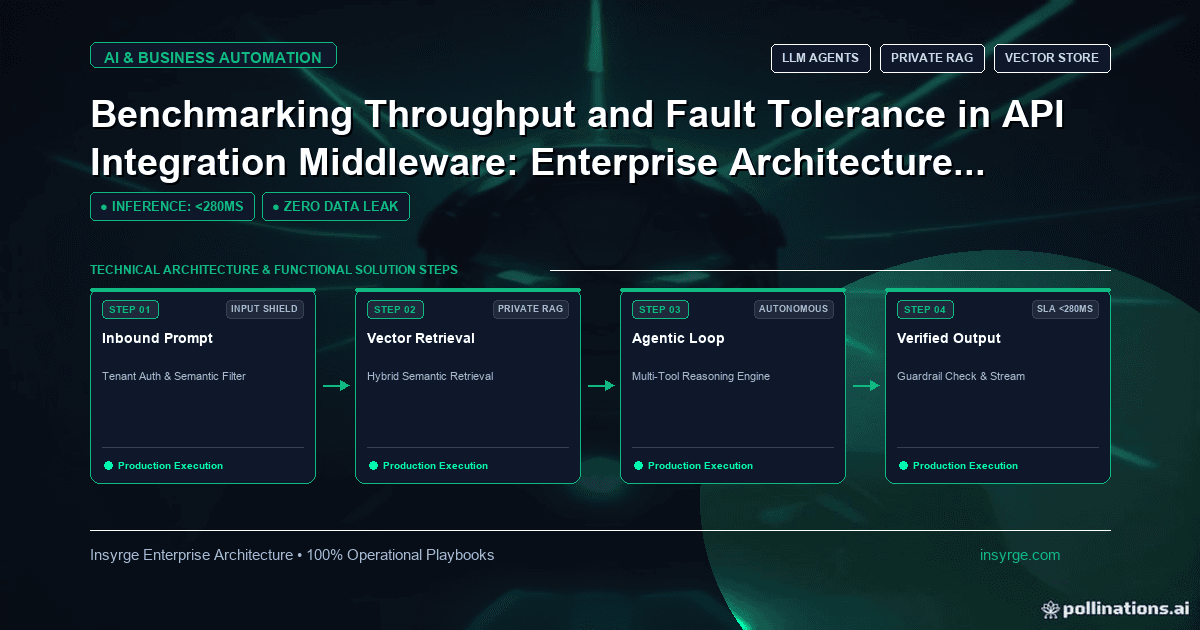Image resolution: width=1200 pixels, height=630 pixels.
Task: Click the pollinations.ai logo icon
Action: (1050, 608)
